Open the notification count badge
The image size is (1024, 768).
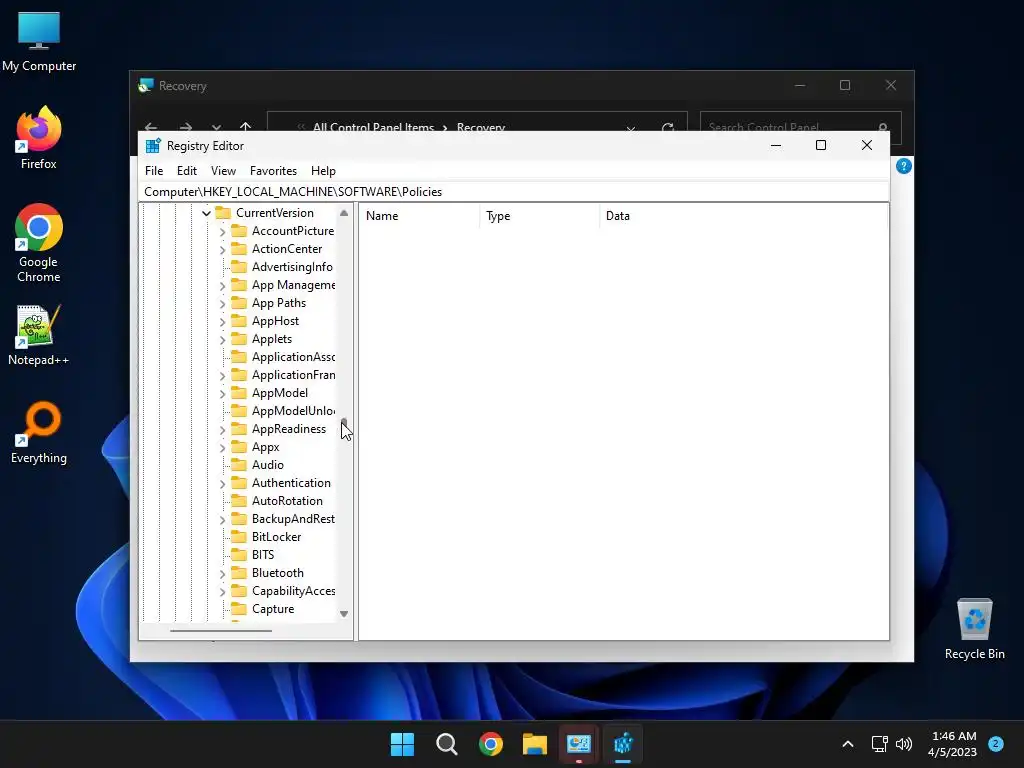coord(996,743)
